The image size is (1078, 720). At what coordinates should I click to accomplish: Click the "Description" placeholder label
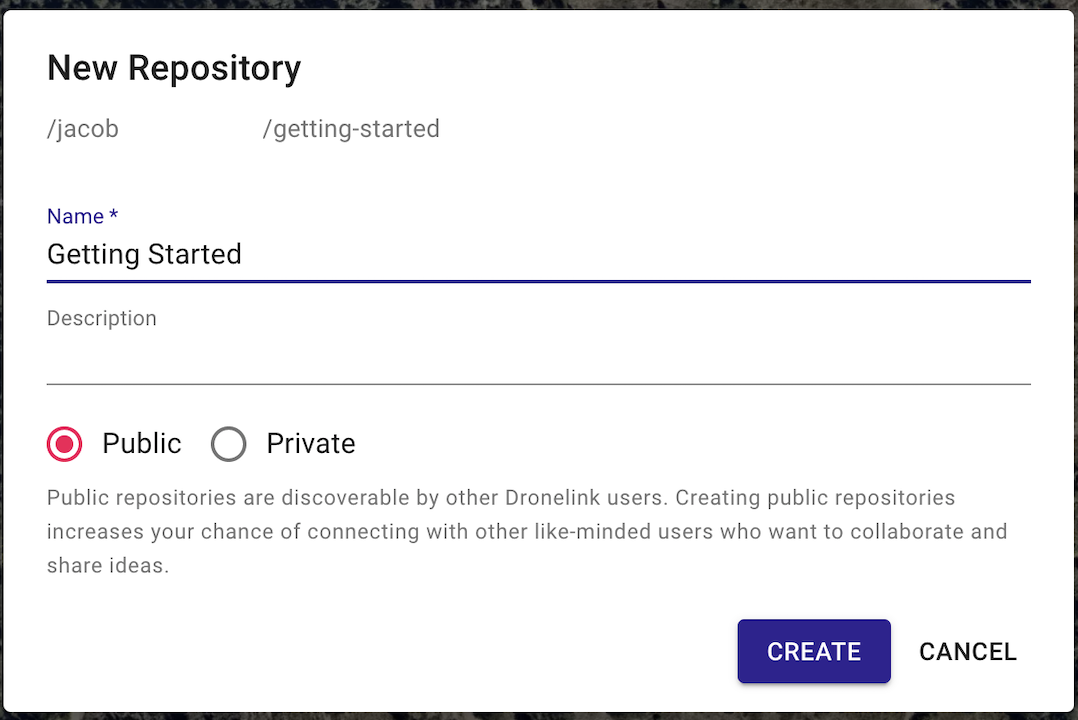(102, 318)
